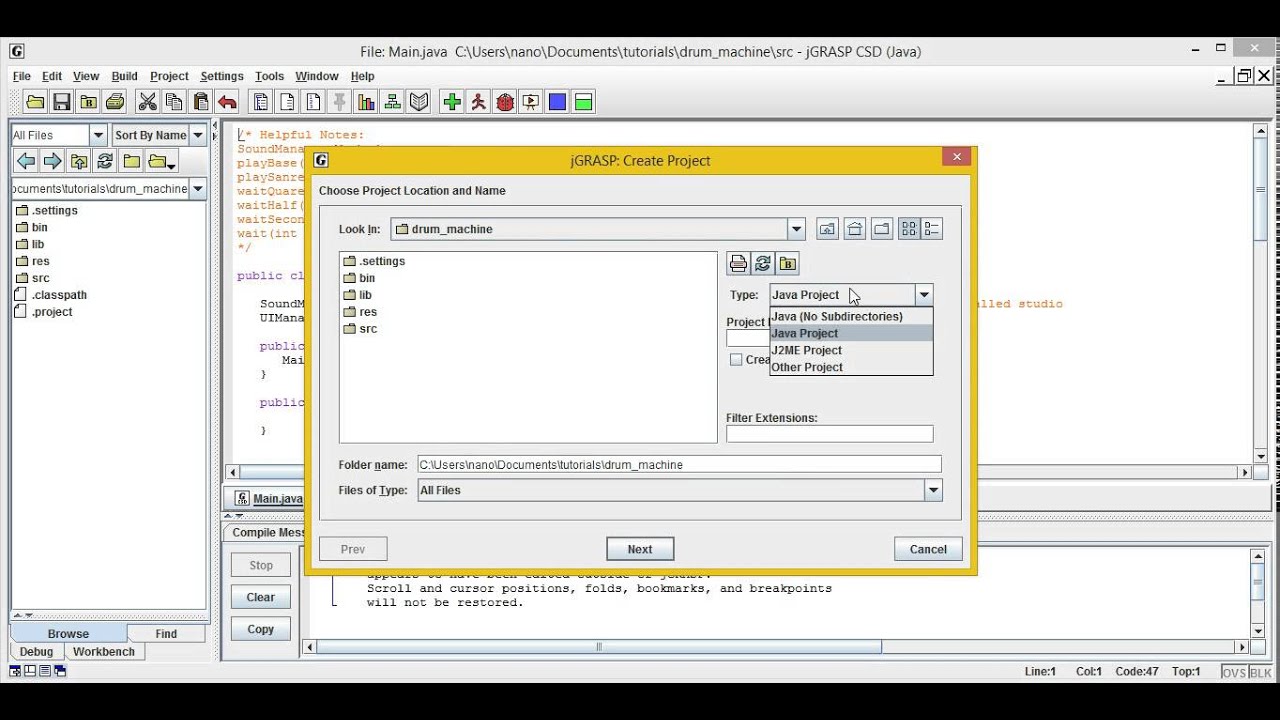This screenshot has width=1280, height=720.
Task: Open the Look In drum_machine dropdown
Action: point(796,229)
